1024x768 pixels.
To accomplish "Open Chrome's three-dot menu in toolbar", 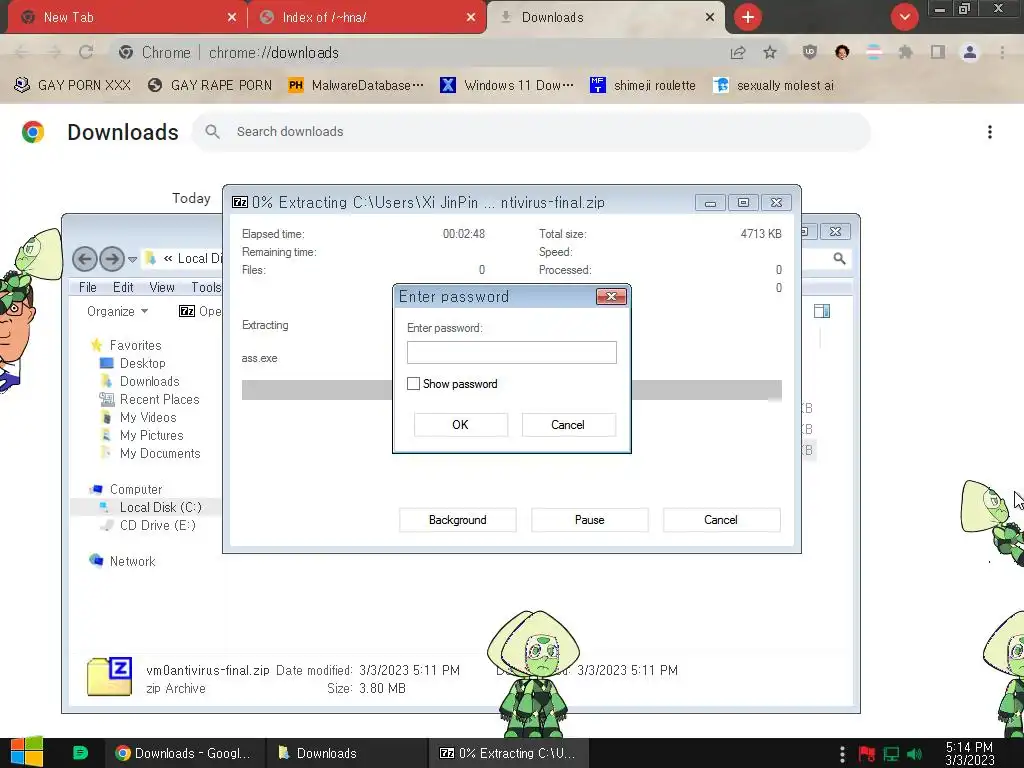I will [1002, 52].
